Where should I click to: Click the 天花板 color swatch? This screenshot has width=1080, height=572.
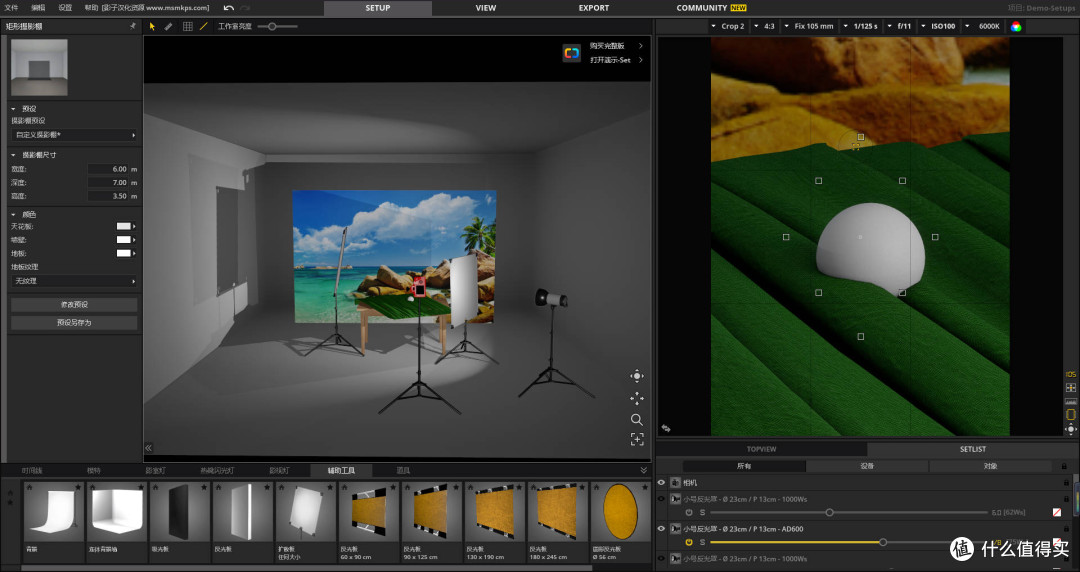coord(124,226)
